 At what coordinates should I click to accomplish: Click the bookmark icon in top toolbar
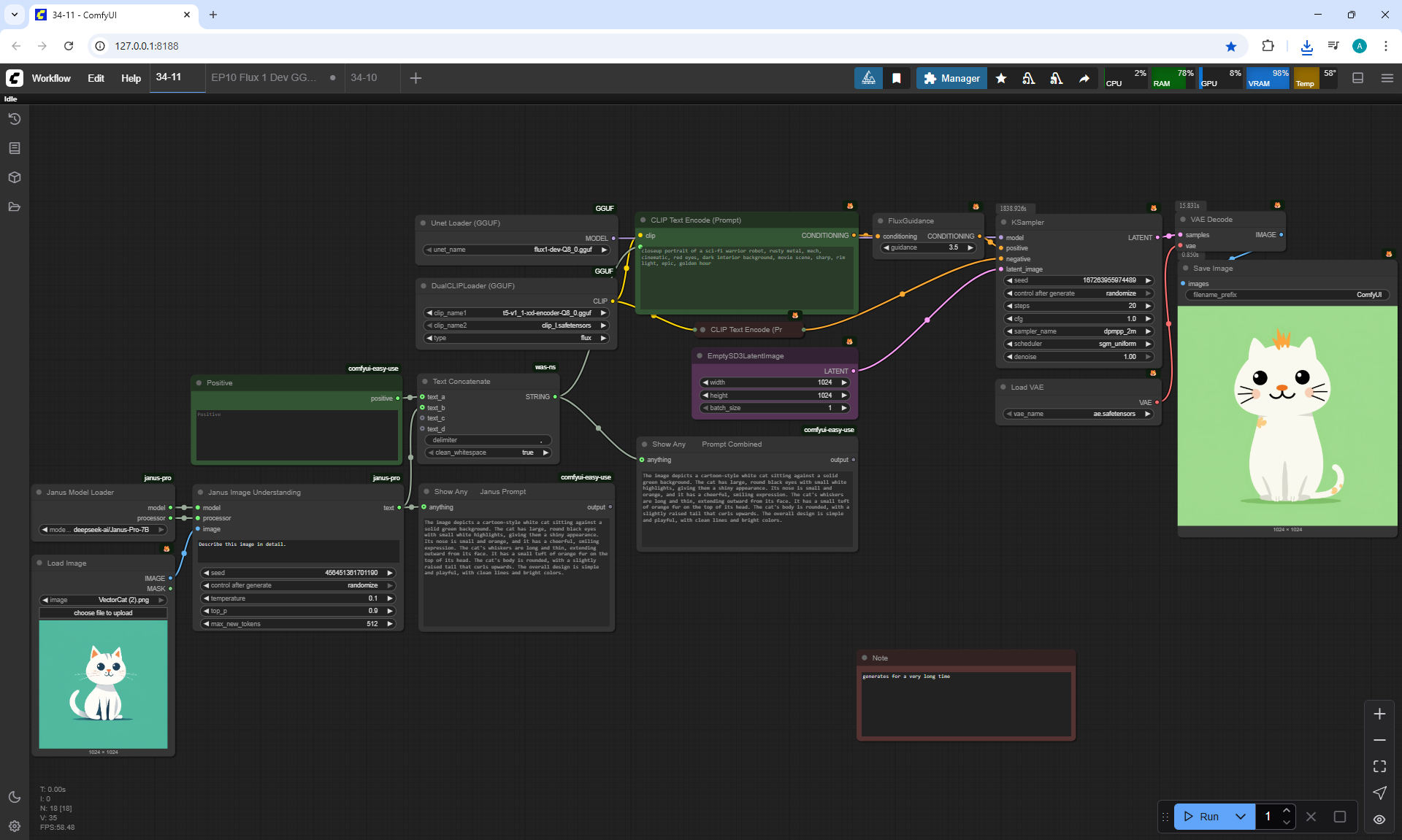coord(897,78)
